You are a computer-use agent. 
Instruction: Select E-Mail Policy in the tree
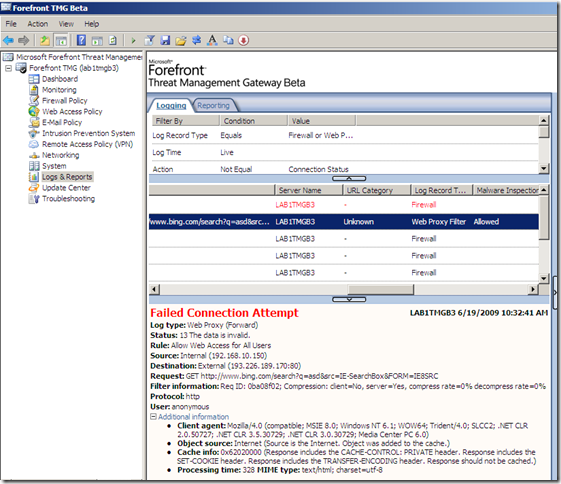click(x=62, y=122)
